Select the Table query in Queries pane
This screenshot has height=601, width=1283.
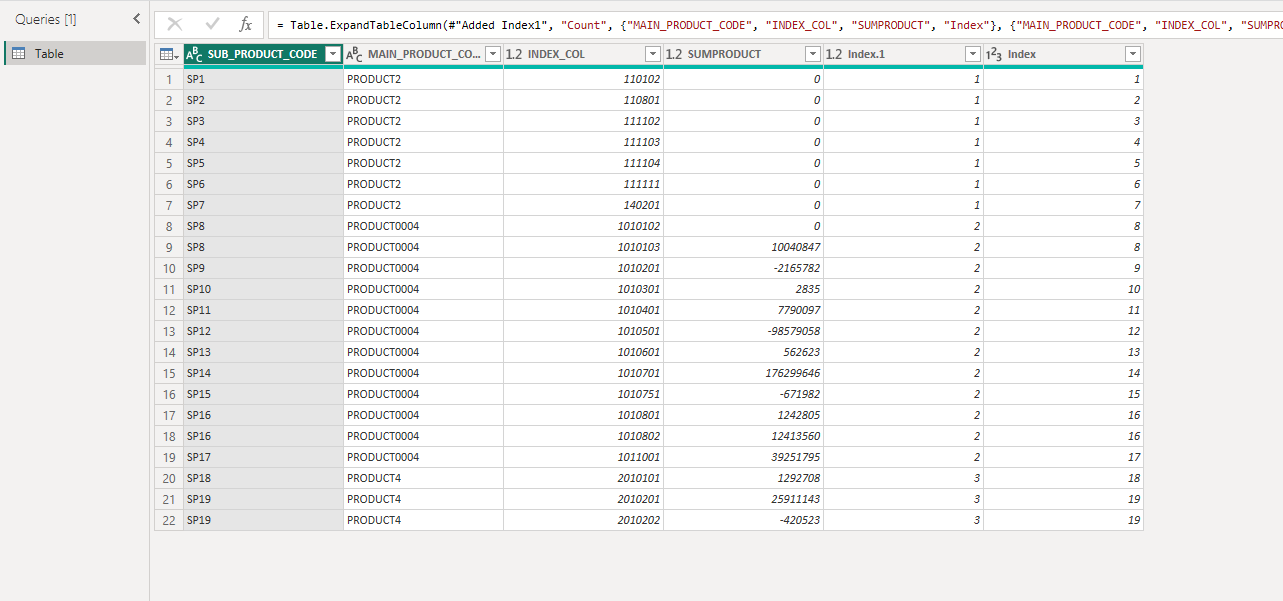tap(75, 53)
